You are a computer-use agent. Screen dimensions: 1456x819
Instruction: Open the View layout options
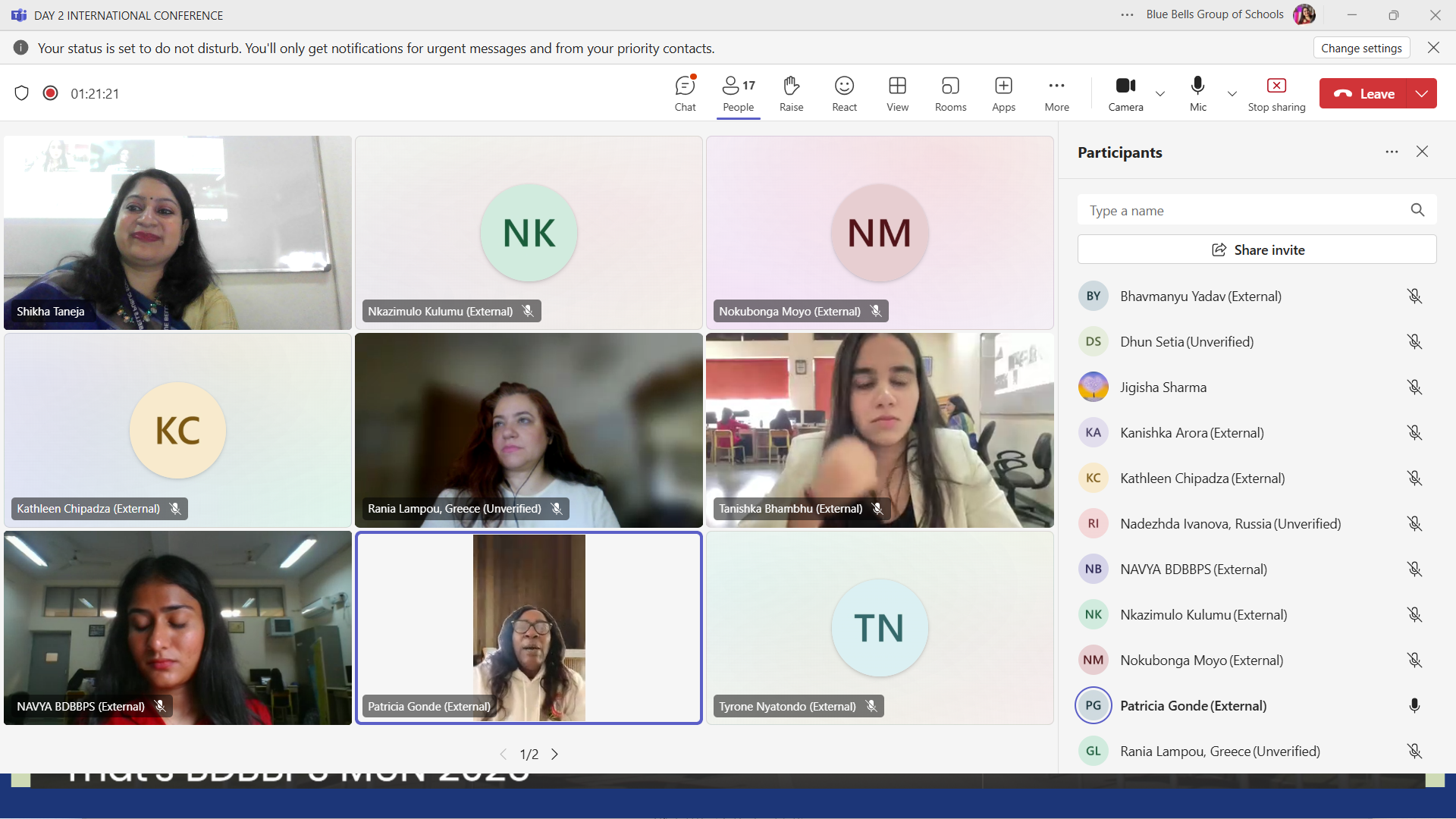point(897,93)
